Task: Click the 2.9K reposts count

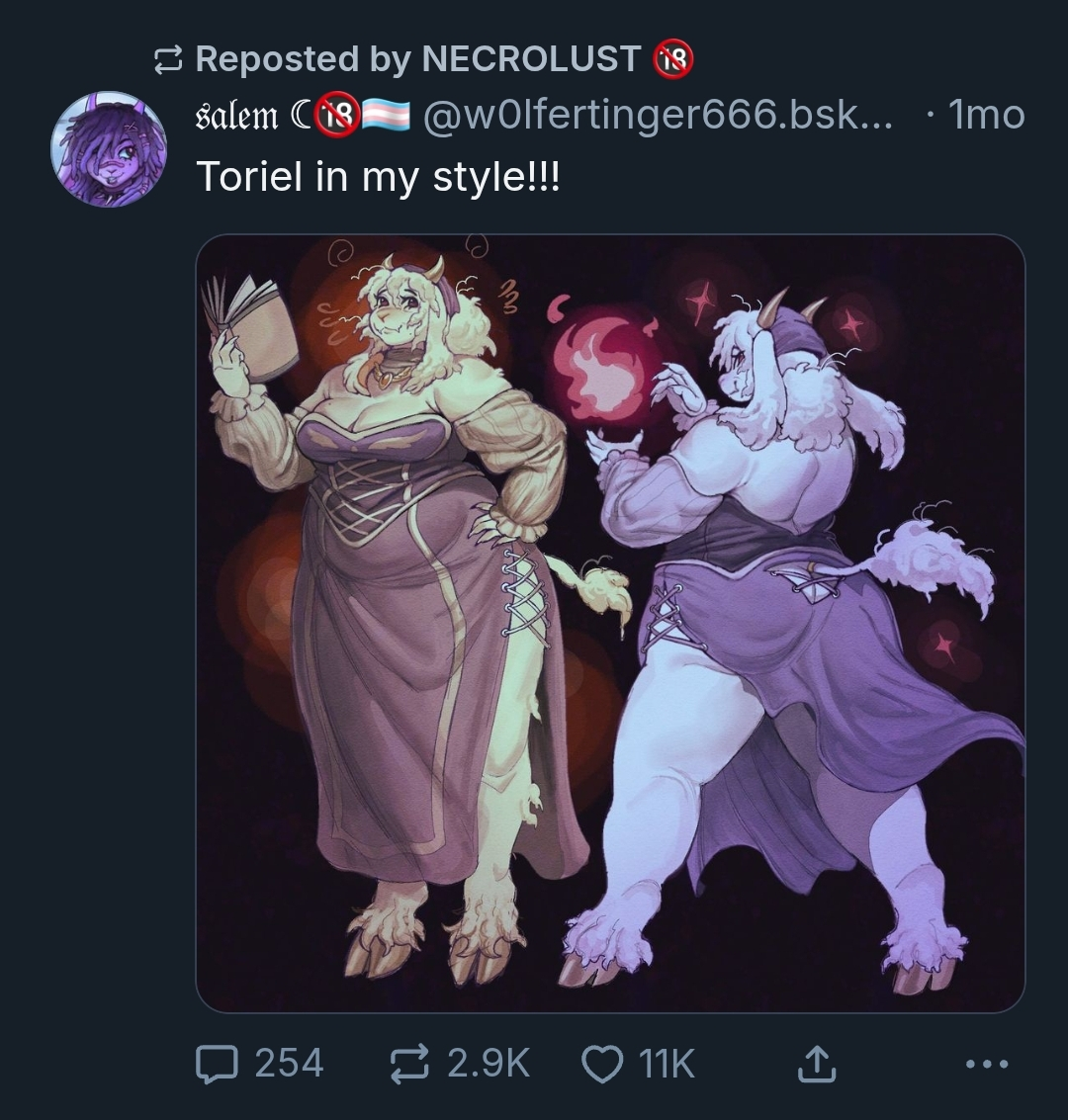Action: coord(489,1063)
